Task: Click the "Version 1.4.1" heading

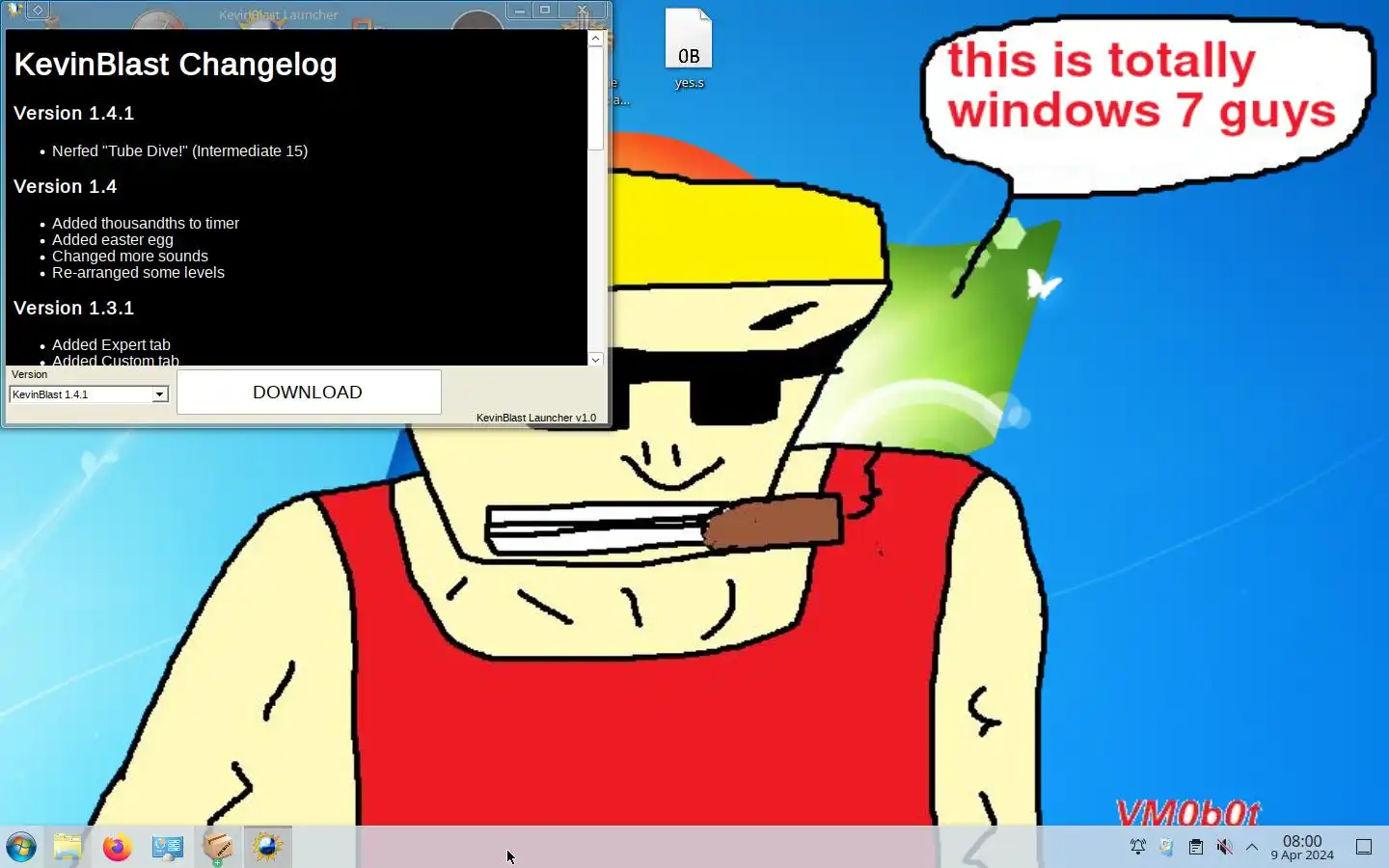Action: pos(74,114)
